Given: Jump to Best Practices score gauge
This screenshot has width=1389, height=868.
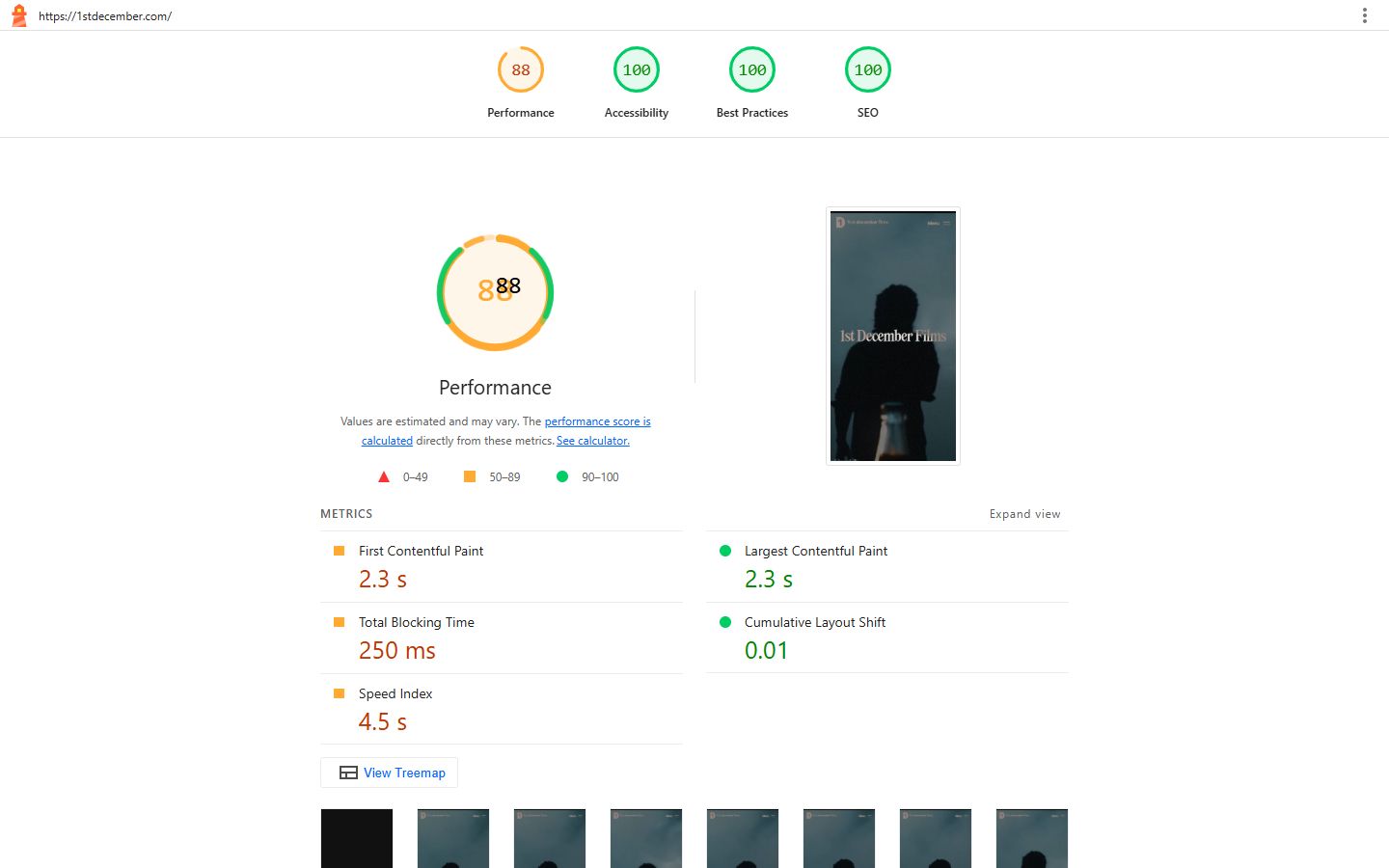Looking at the screenshot, I should coord(752,83).
